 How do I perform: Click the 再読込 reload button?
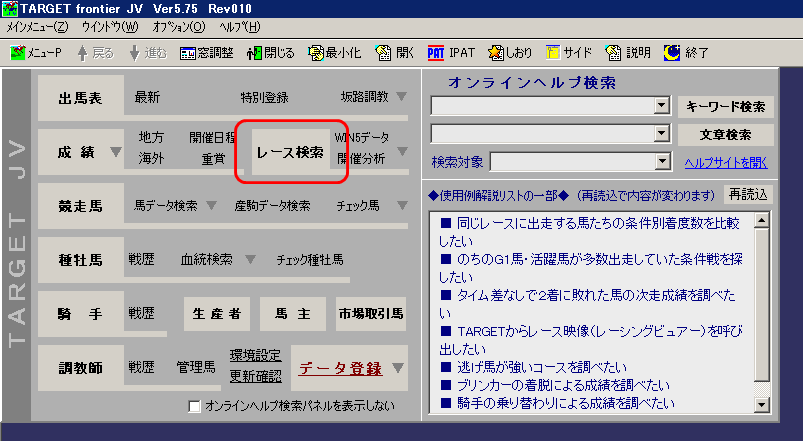(748, 195)
